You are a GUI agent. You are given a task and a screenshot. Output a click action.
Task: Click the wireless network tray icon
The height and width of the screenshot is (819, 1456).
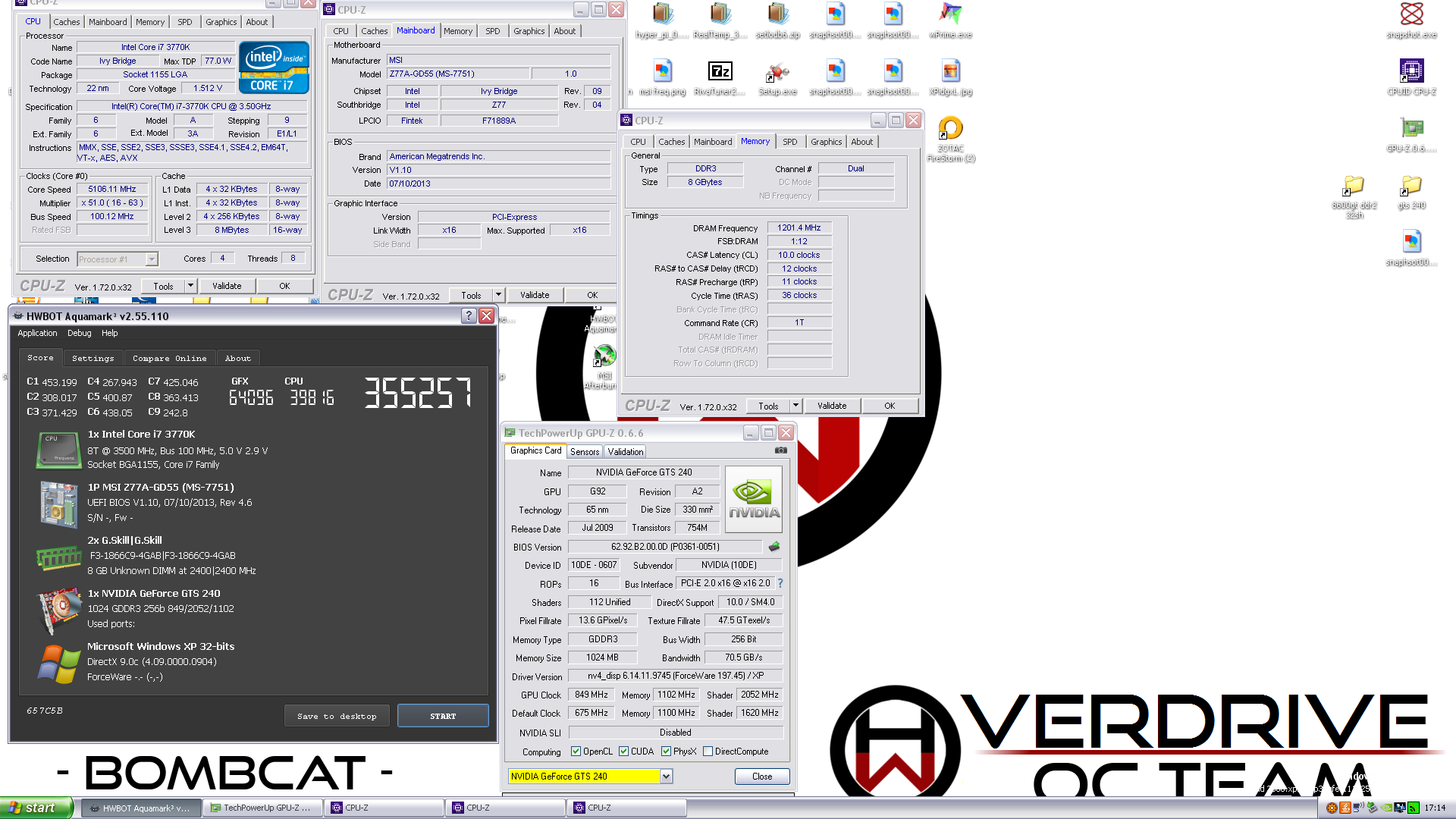1359,808
